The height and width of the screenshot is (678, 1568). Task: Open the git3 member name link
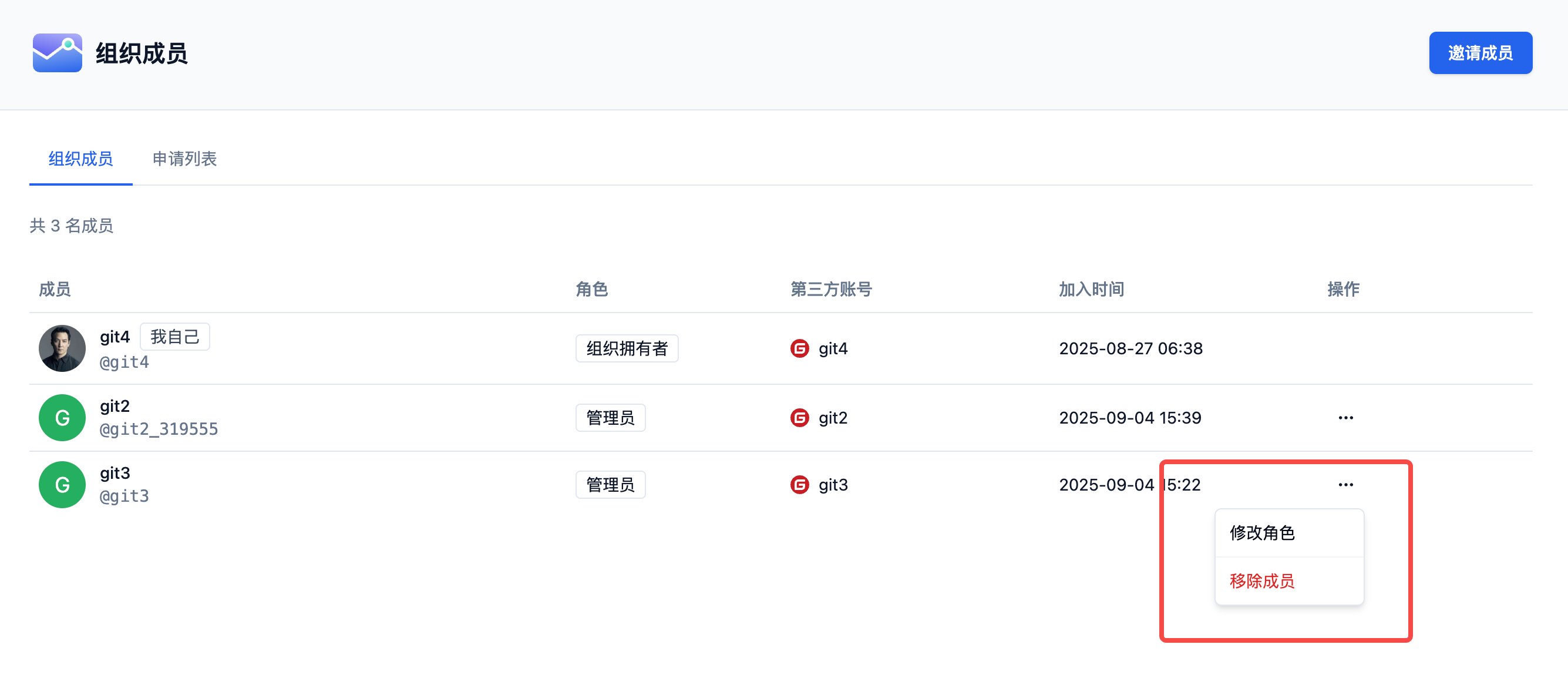pyautogui.click(x=115, y=474)
